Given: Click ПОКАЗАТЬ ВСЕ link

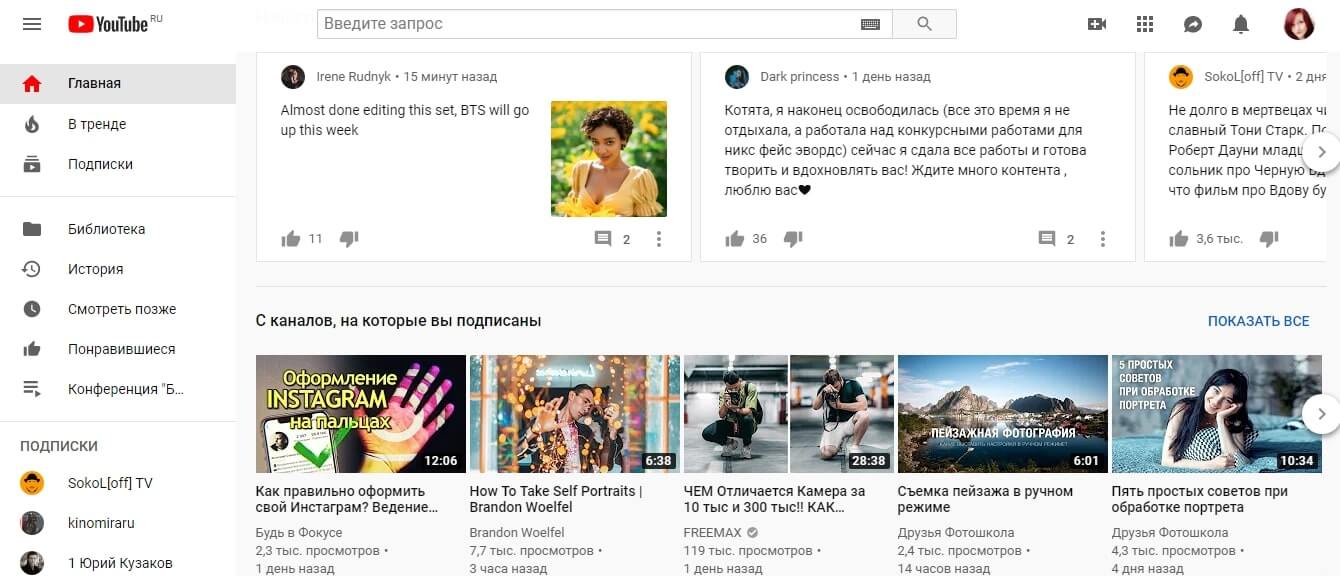Looking at the screenshot, I should tap(1256, 320).
